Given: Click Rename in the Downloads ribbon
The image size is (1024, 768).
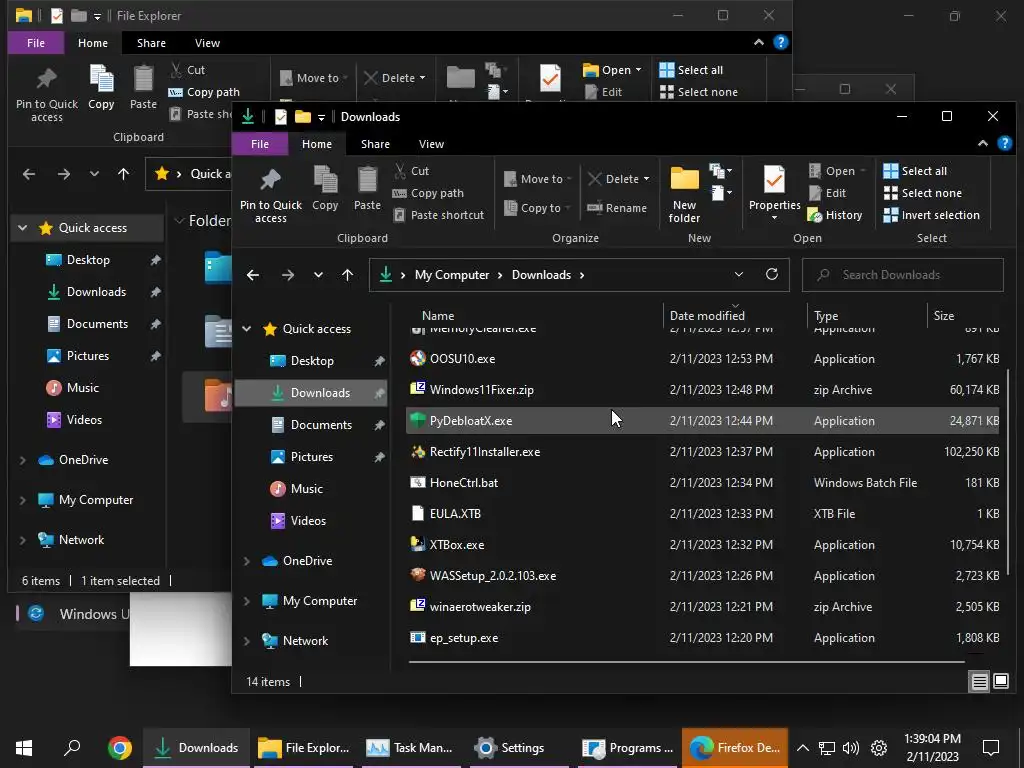Looking at the screenshot, I should click(x=616, y=208).
